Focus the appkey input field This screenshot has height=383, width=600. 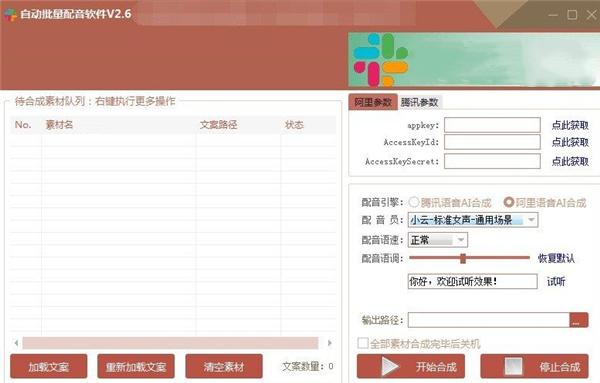tap(492, 125)
